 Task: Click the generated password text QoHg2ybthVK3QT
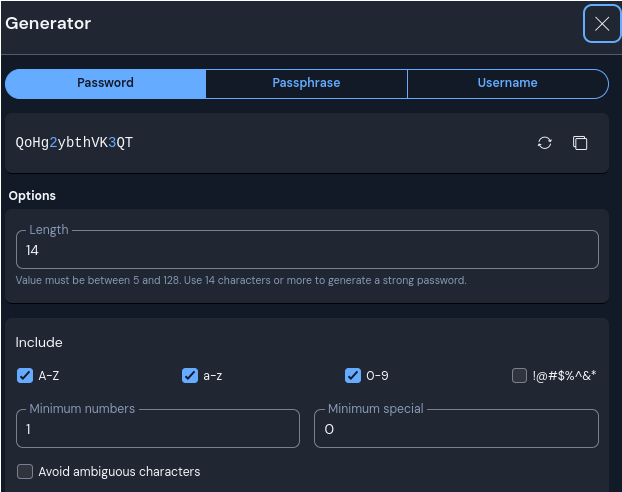pyautogui.click(x=74, y=143)
